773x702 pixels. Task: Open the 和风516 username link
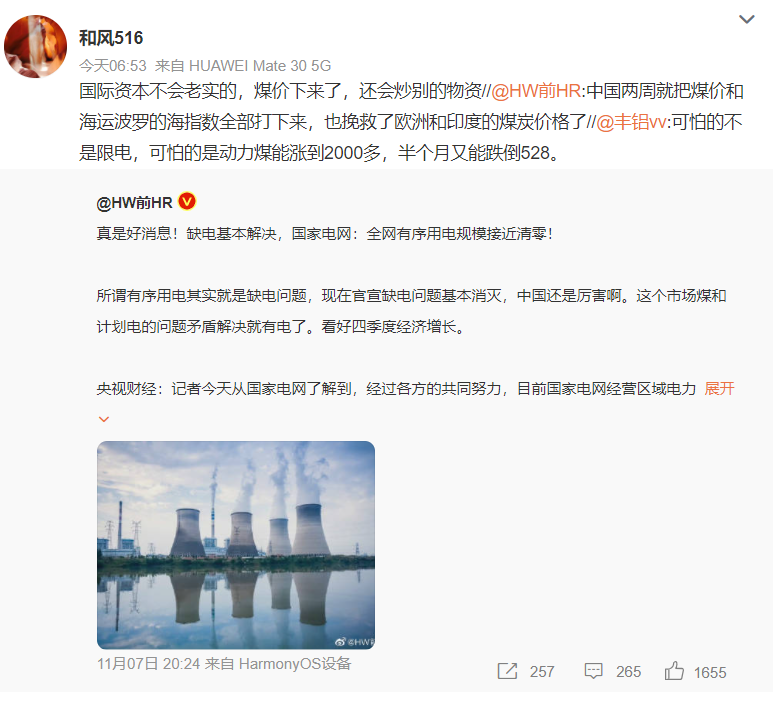click(111, 38)
